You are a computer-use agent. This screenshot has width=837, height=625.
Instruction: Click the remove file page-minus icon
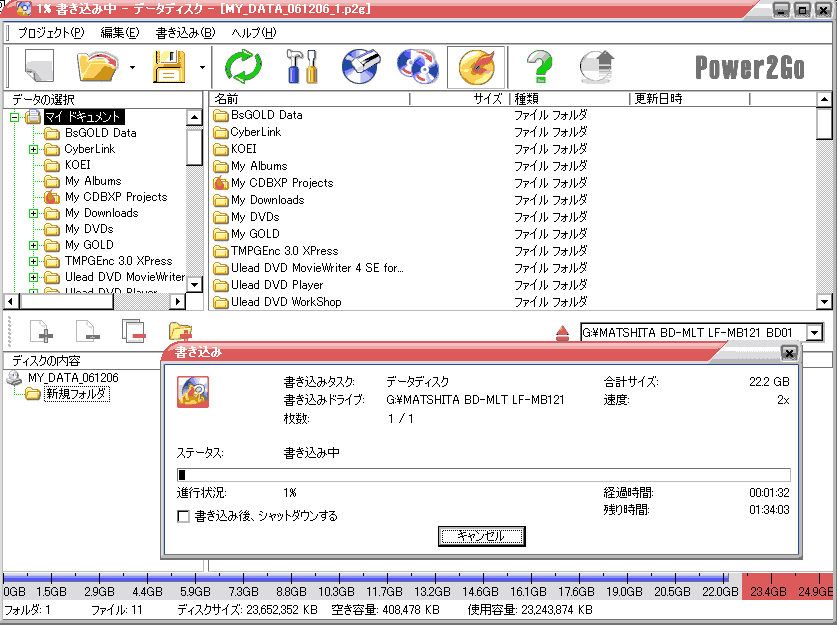(88, 331)
